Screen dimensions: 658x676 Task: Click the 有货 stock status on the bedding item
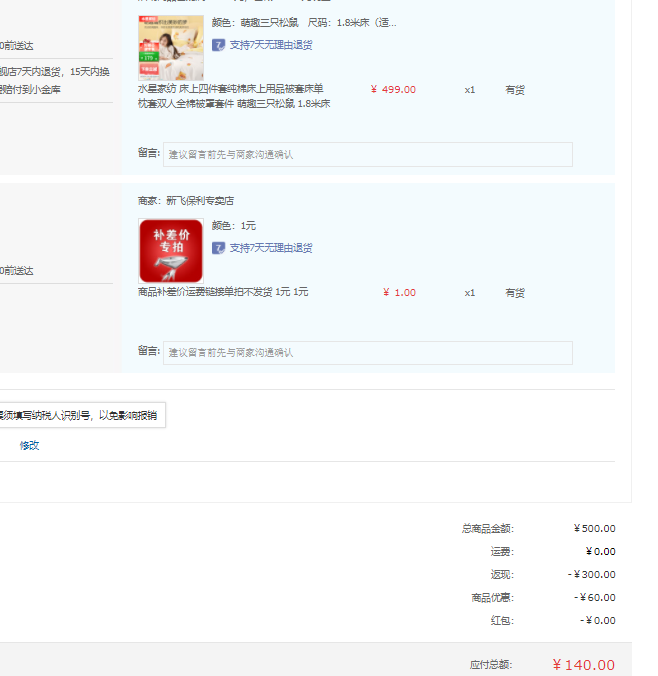[x=515, y=90]
